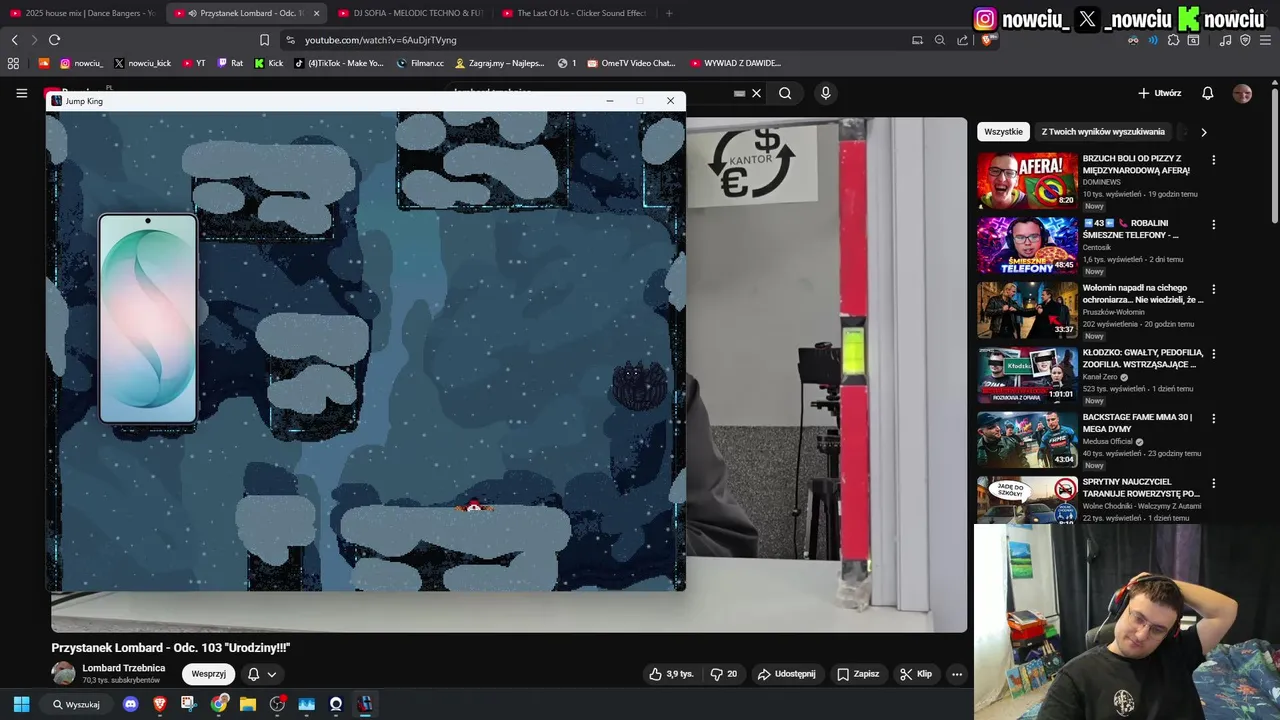The width and height of the screenshot is (1280, 720).
Task: Click the Wyszukaj taskbar search box
Action: click(x=77, y=704)
